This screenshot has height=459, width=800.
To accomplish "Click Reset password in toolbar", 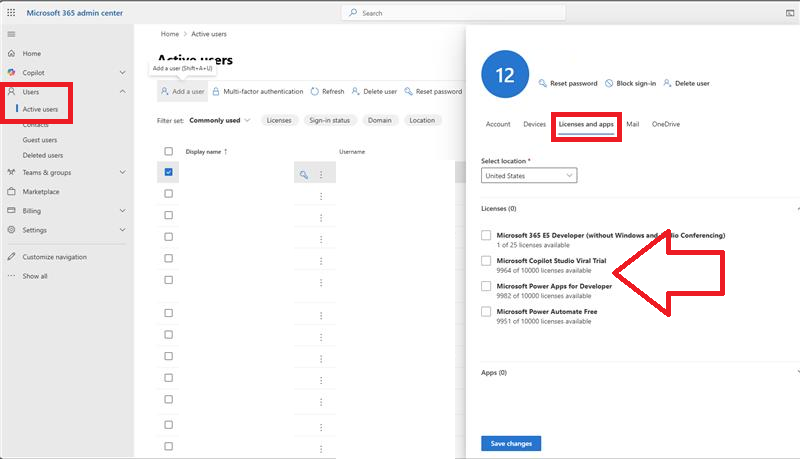I will pos(433,91).
